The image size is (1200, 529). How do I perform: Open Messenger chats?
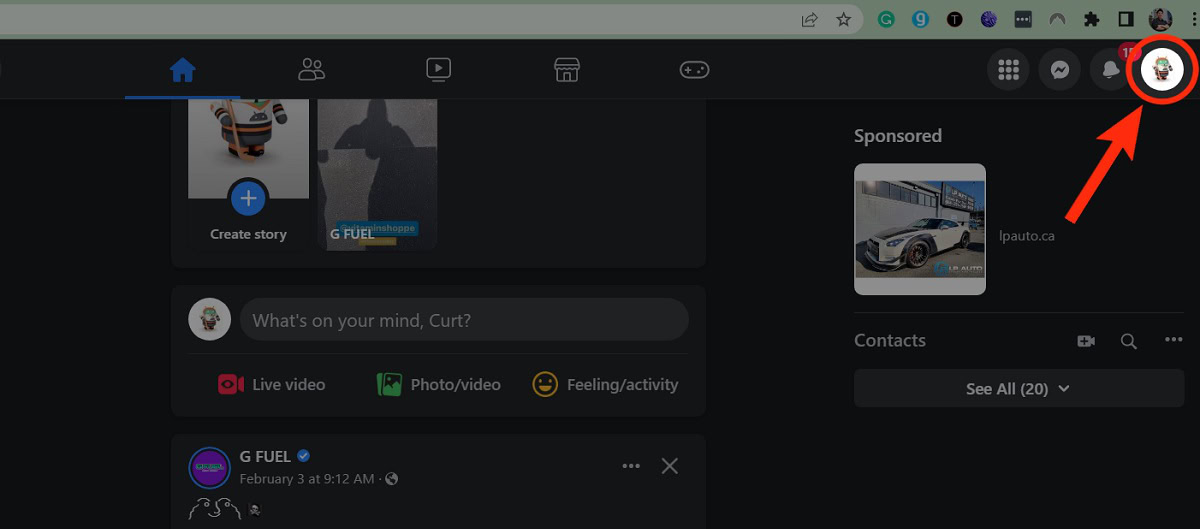(x=1060, y=70)
